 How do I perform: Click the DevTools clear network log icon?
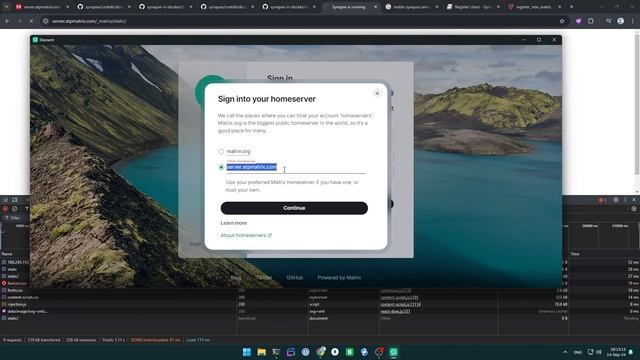(x=15, y=209)
